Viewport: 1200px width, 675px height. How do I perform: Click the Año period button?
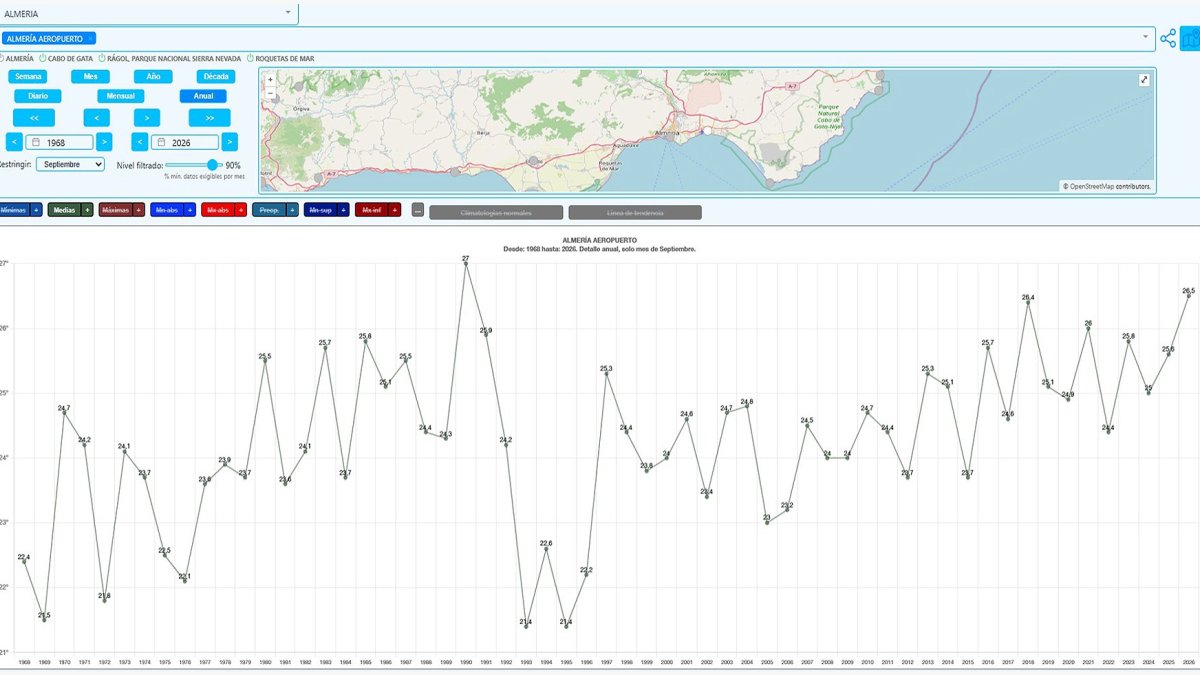click(152, 76)
